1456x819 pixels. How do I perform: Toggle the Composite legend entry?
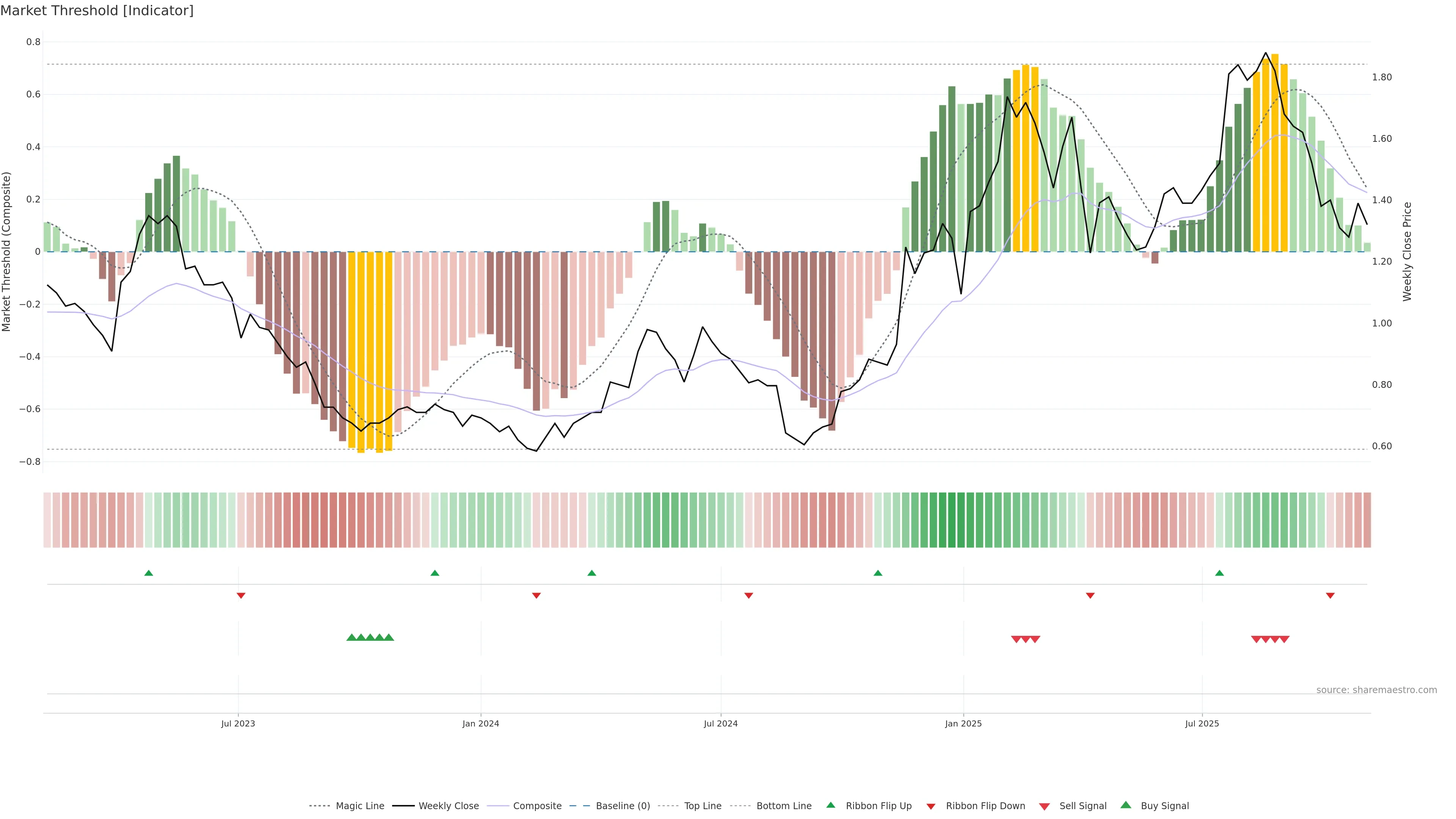[537, 806]
